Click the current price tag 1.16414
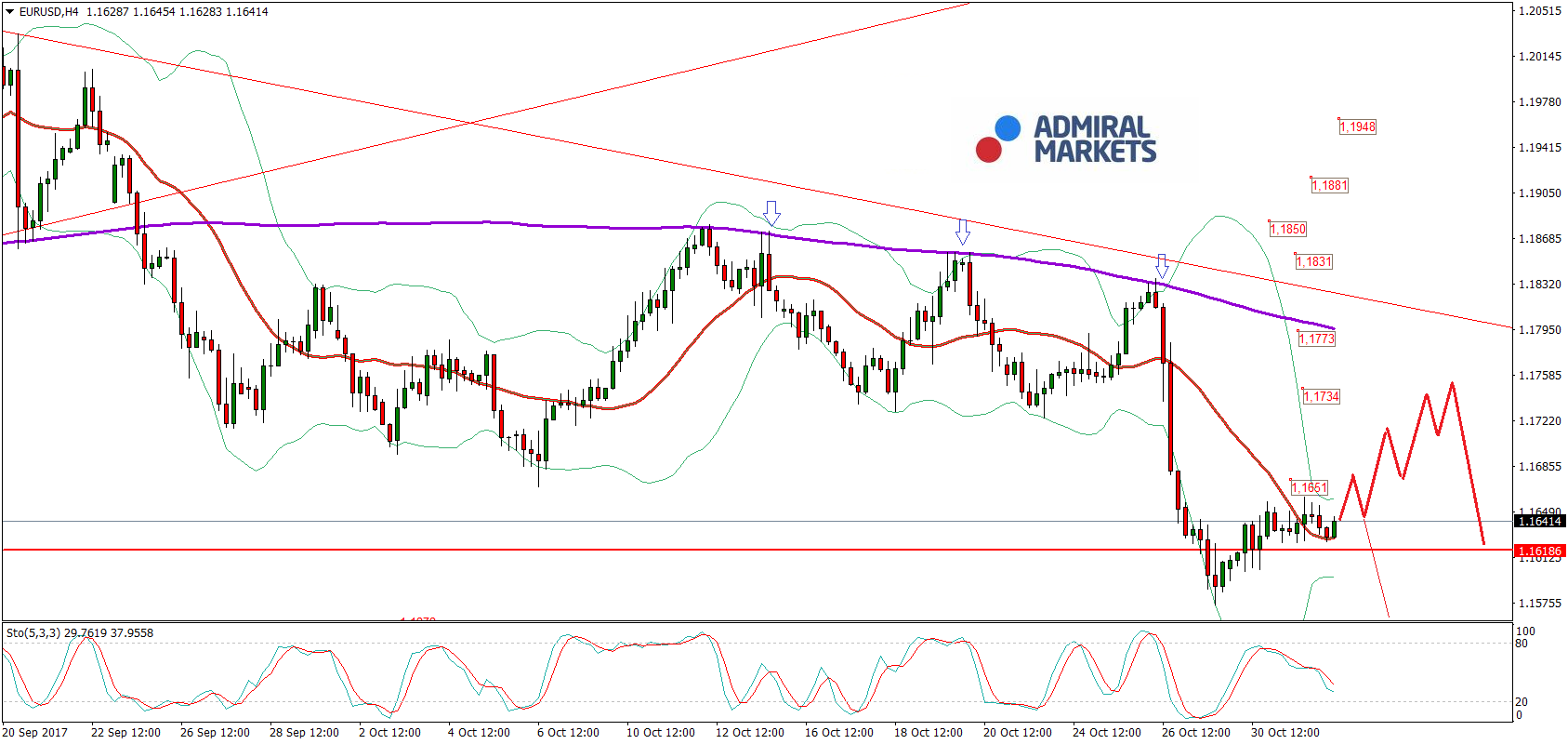Screen dimensions: 1568x744 (1540, 521)
